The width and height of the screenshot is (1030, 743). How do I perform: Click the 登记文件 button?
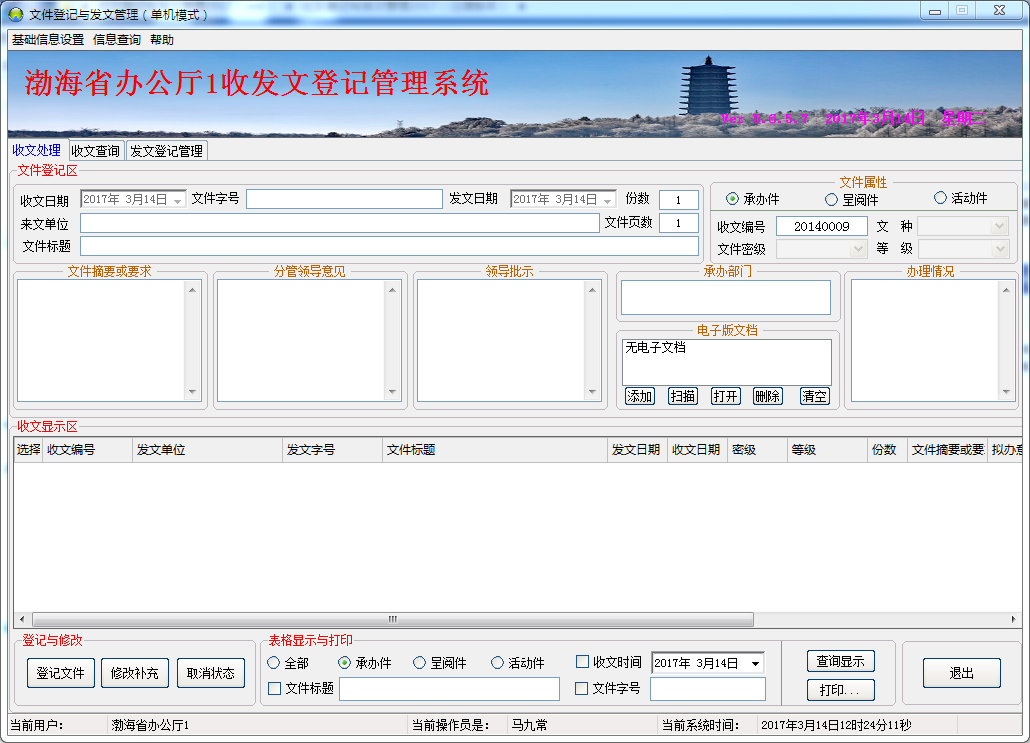pyautogui.click(x=60, y=673)
